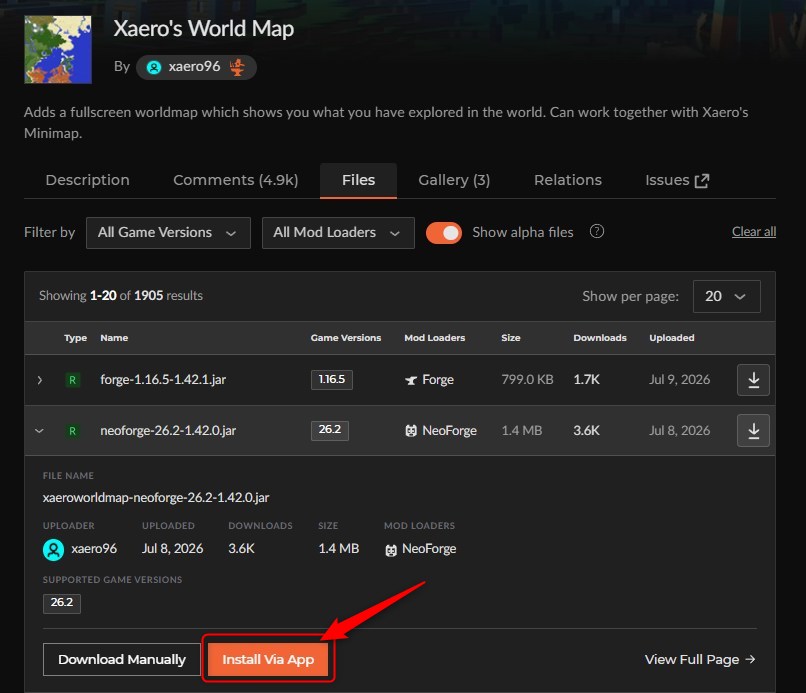Click the Jul 8, 2026 date in the table row
This screenshot has width=806, height=693.
pos(680,430)
